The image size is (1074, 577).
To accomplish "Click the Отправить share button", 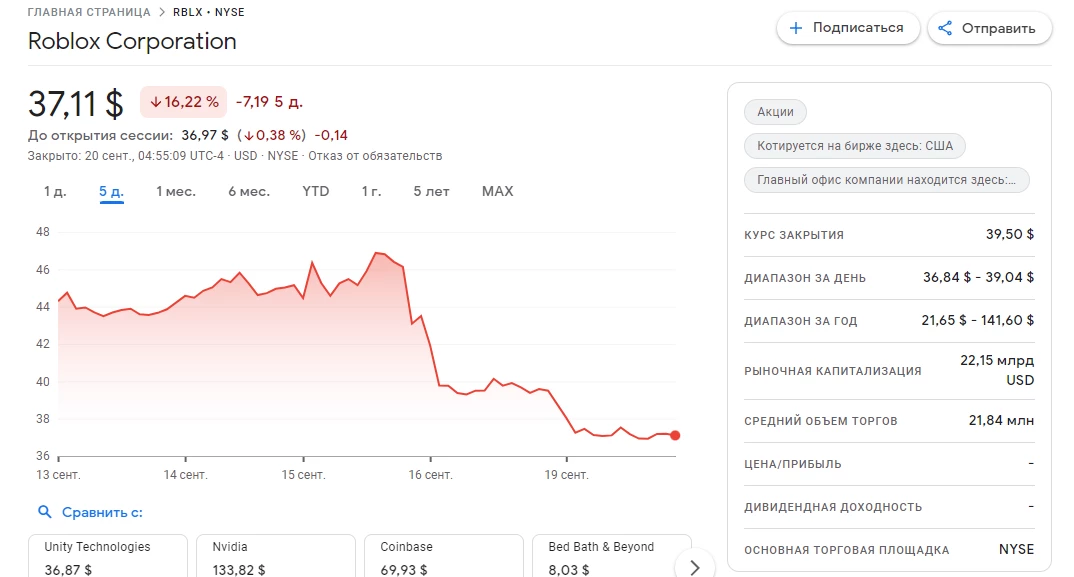I will 990,28.
